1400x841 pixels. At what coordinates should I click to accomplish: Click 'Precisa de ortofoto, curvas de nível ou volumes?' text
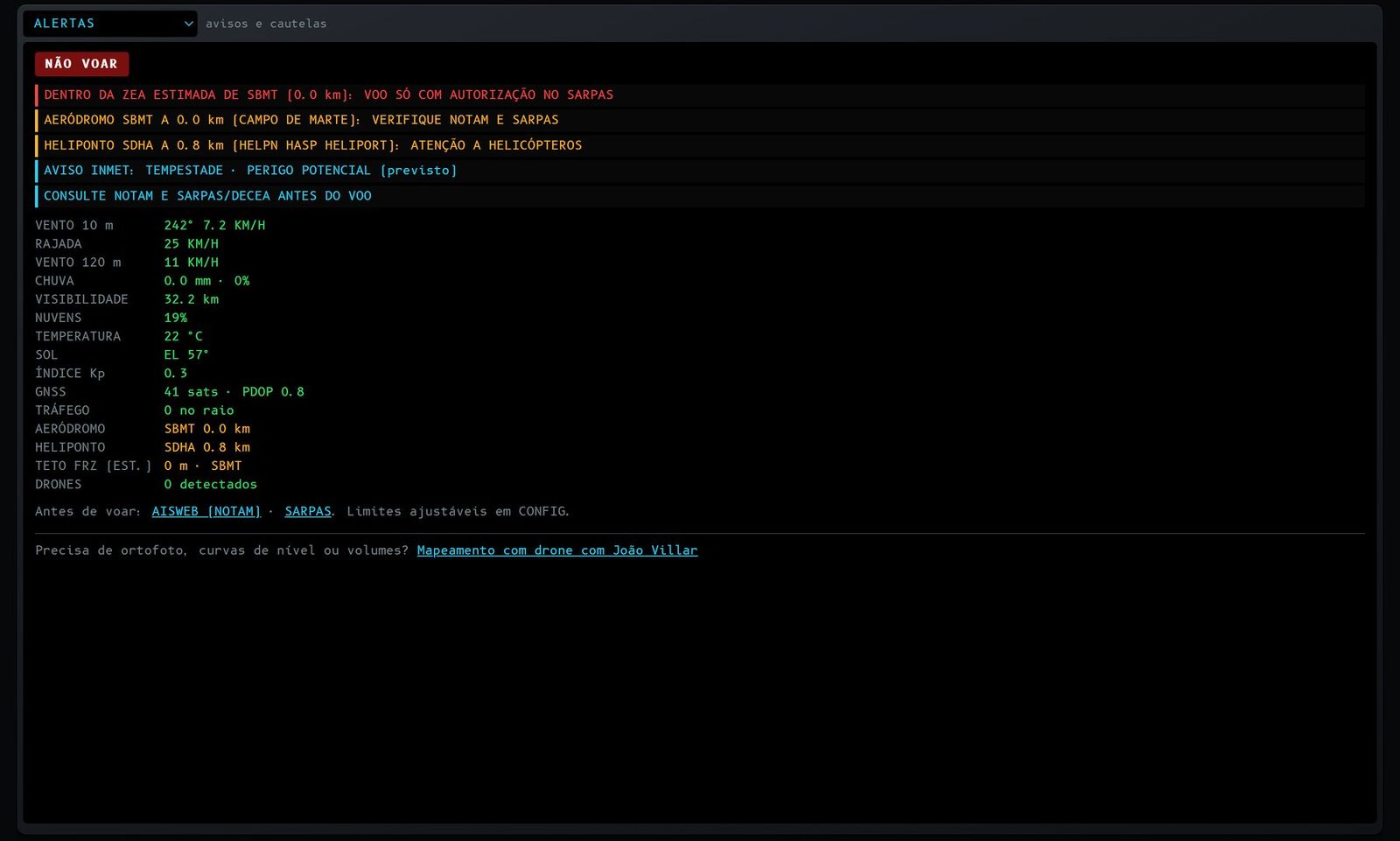(222, 550)
